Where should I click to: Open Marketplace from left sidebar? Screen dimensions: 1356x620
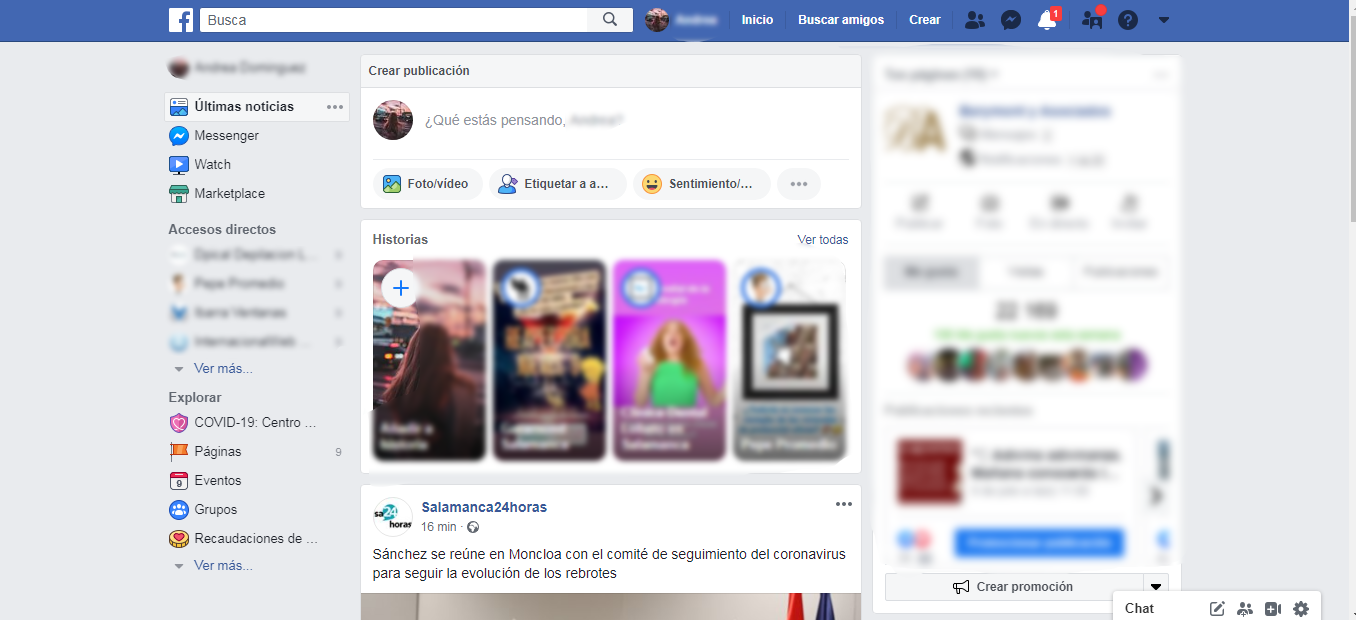coord(229,193)
